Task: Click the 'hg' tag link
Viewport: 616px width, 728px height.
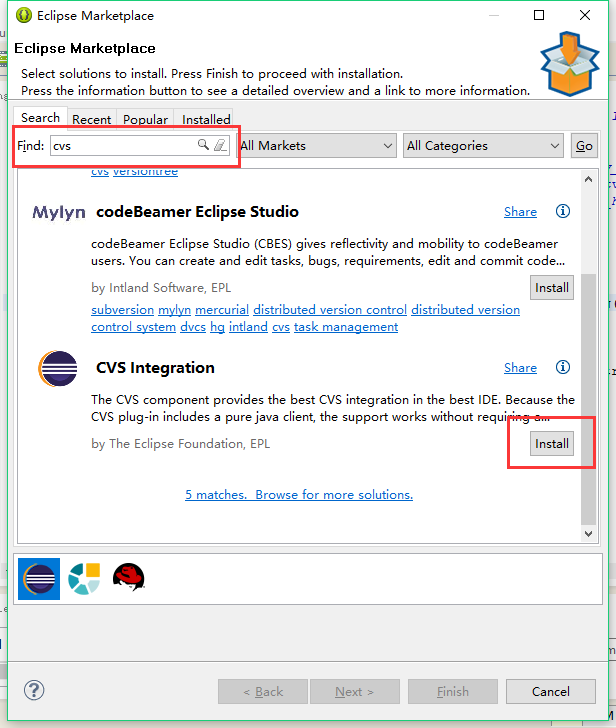Action: (x=217, y=327)
